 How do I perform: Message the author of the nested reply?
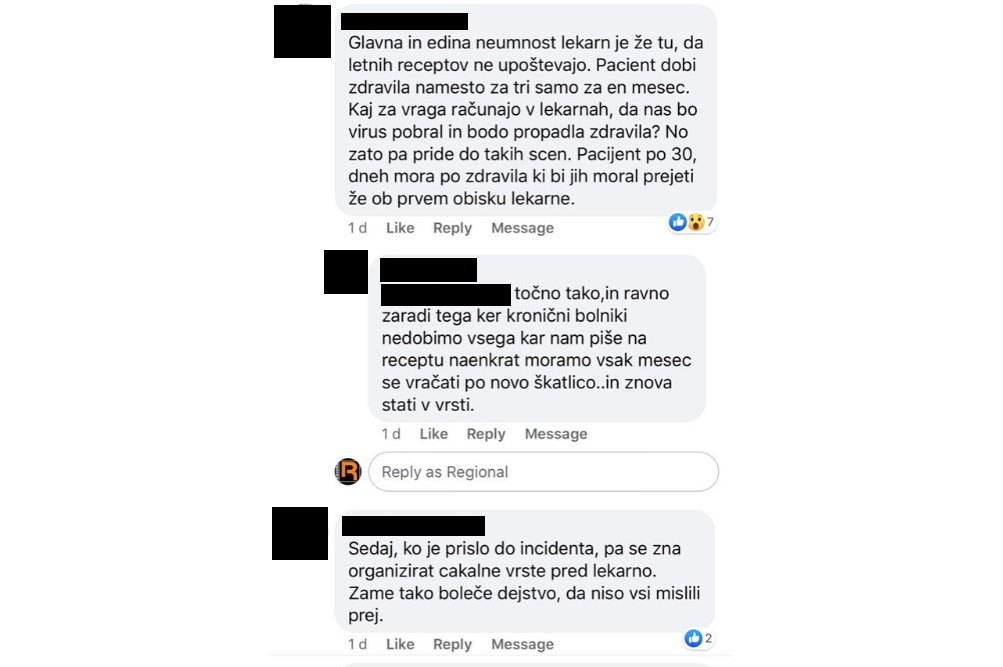pos(556,434)
